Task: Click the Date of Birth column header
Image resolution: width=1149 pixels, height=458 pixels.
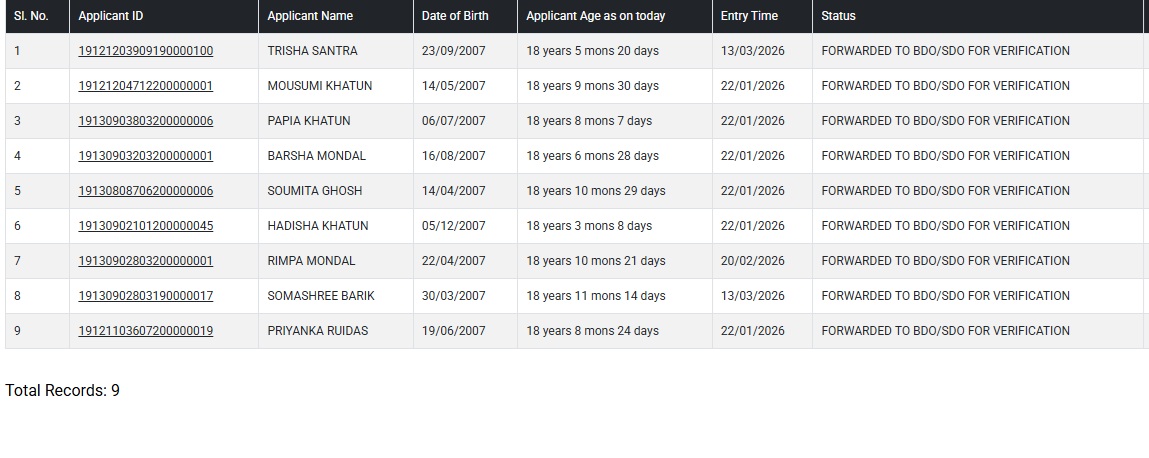Action: click(x=455, y=16)
